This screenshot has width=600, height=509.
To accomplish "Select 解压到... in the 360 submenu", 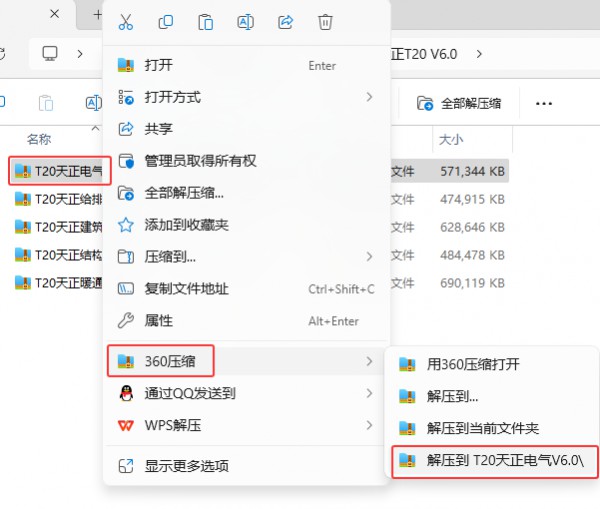I will coord(492,396).
